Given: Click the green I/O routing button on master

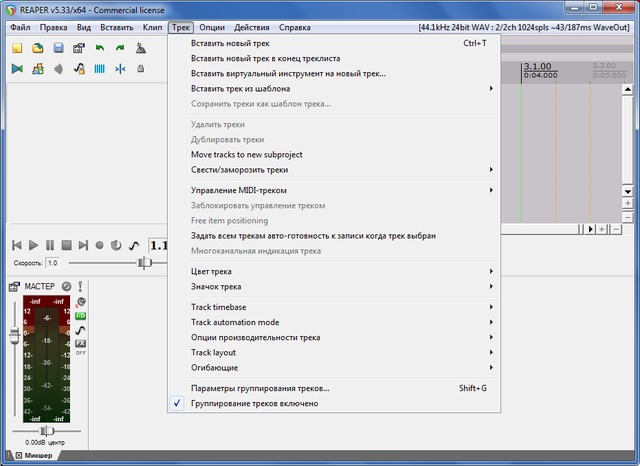Looking at the screenshot, I should tap(81, 316).
